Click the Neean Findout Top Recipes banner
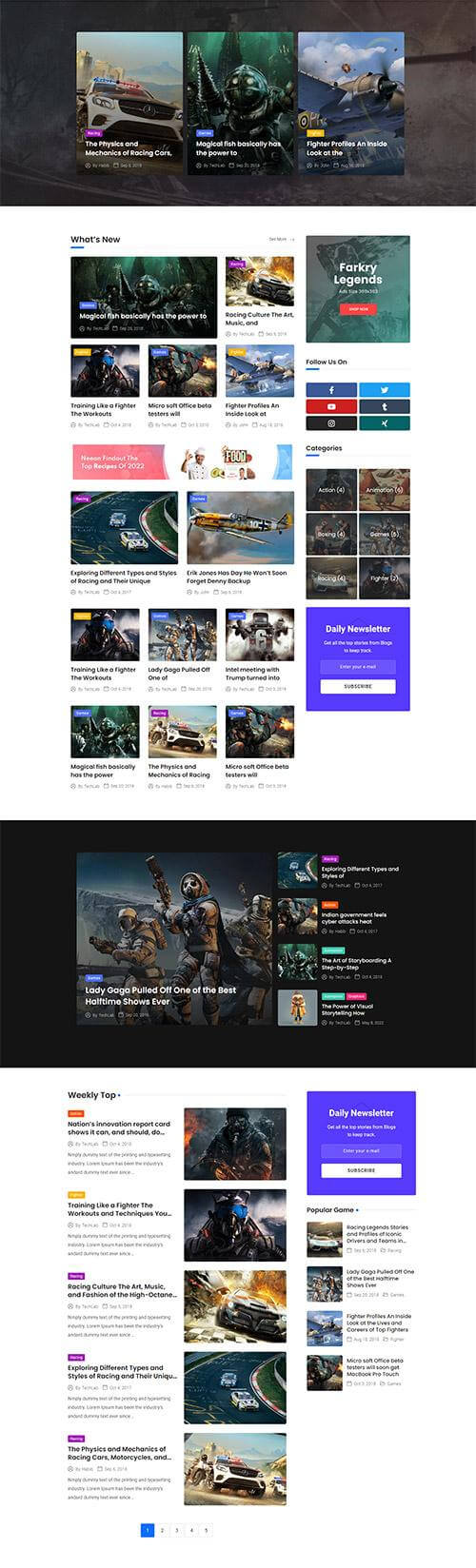The height and width of the screenshot is (1568, 476). 182,462
